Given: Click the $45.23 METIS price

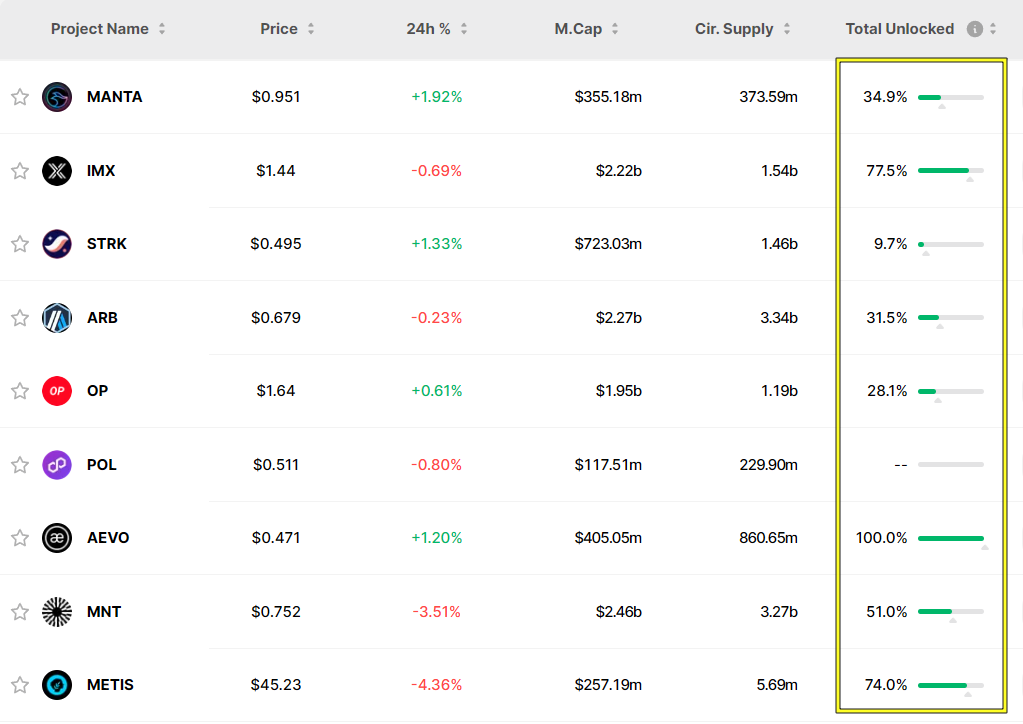Looking at the screenshot, I should point(276,685).
